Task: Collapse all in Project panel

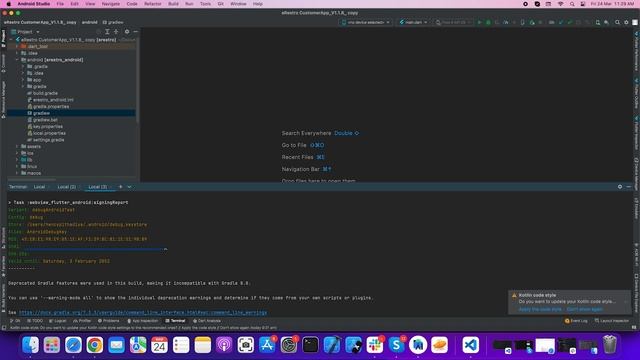Action: (x=116, y=32)
